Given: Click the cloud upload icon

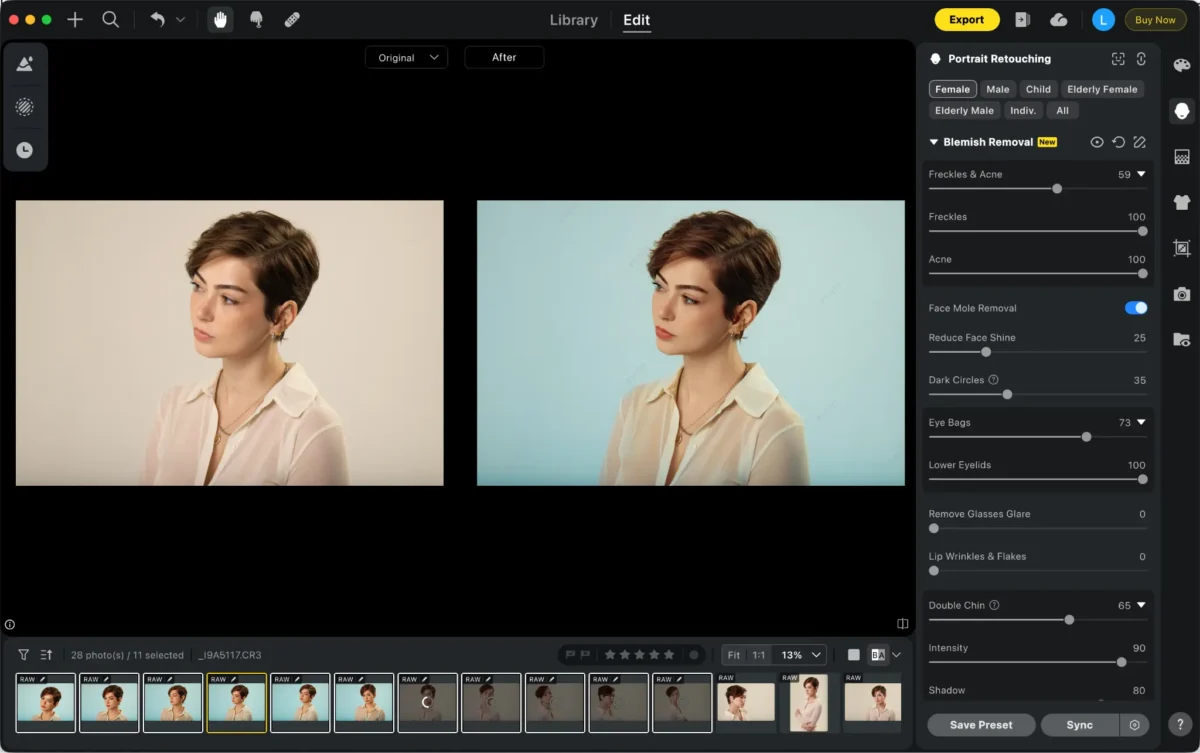Looking at the screenshot, I should [x=1058, y=20].
